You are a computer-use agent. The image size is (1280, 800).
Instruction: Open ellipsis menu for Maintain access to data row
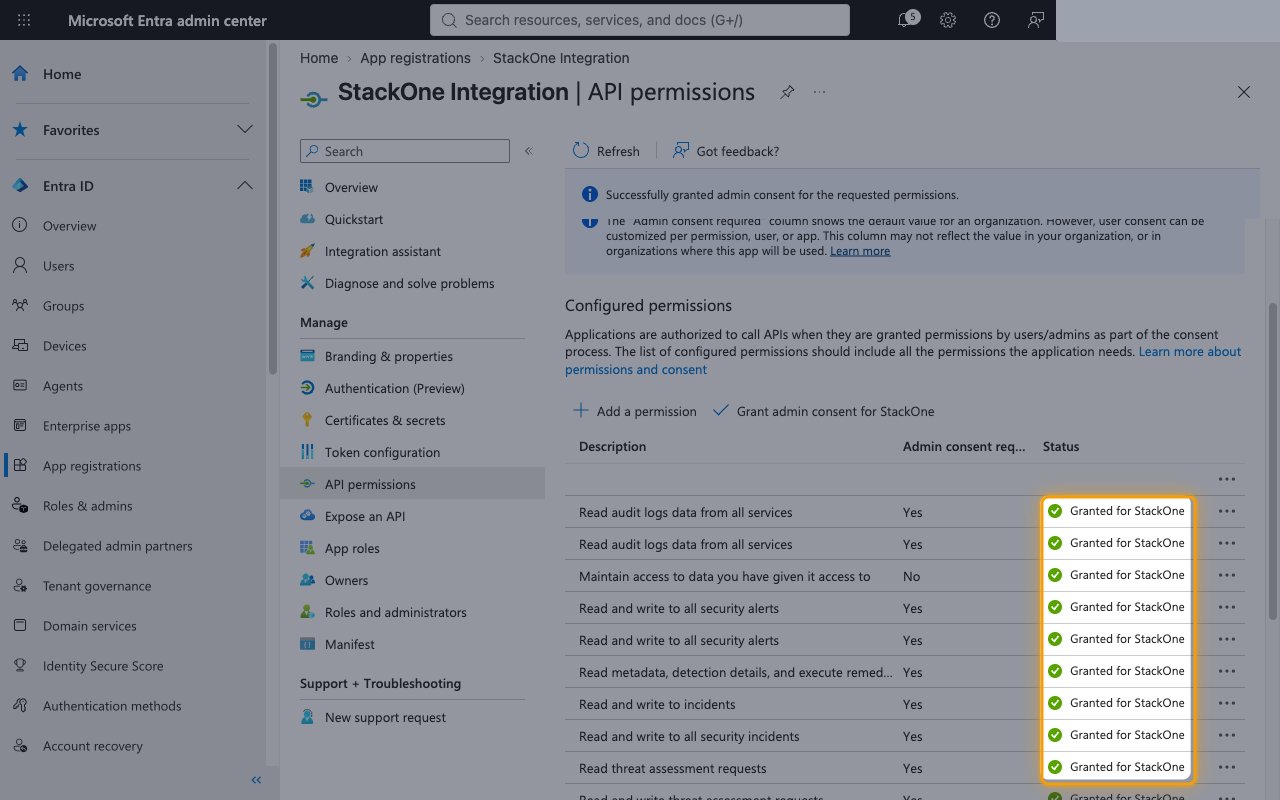(x=1227, y=575)
